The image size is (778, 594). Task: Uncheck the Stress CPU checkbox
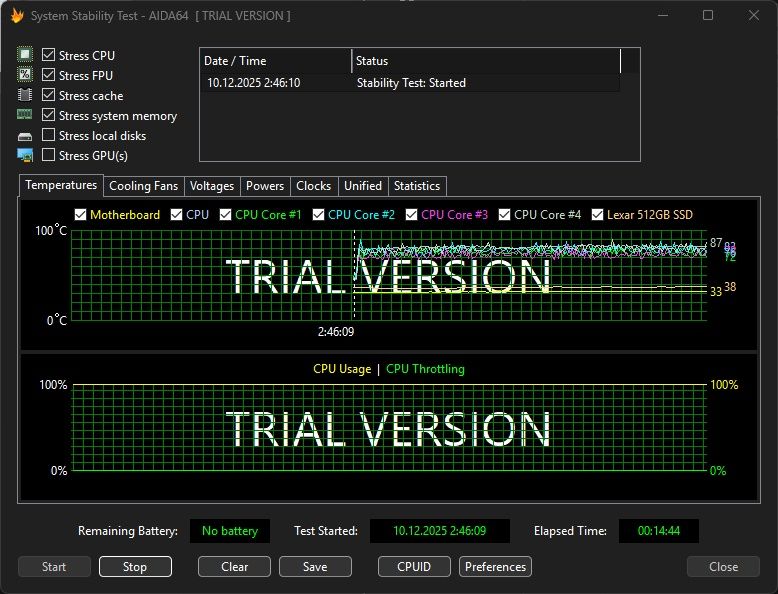[48, 55]
